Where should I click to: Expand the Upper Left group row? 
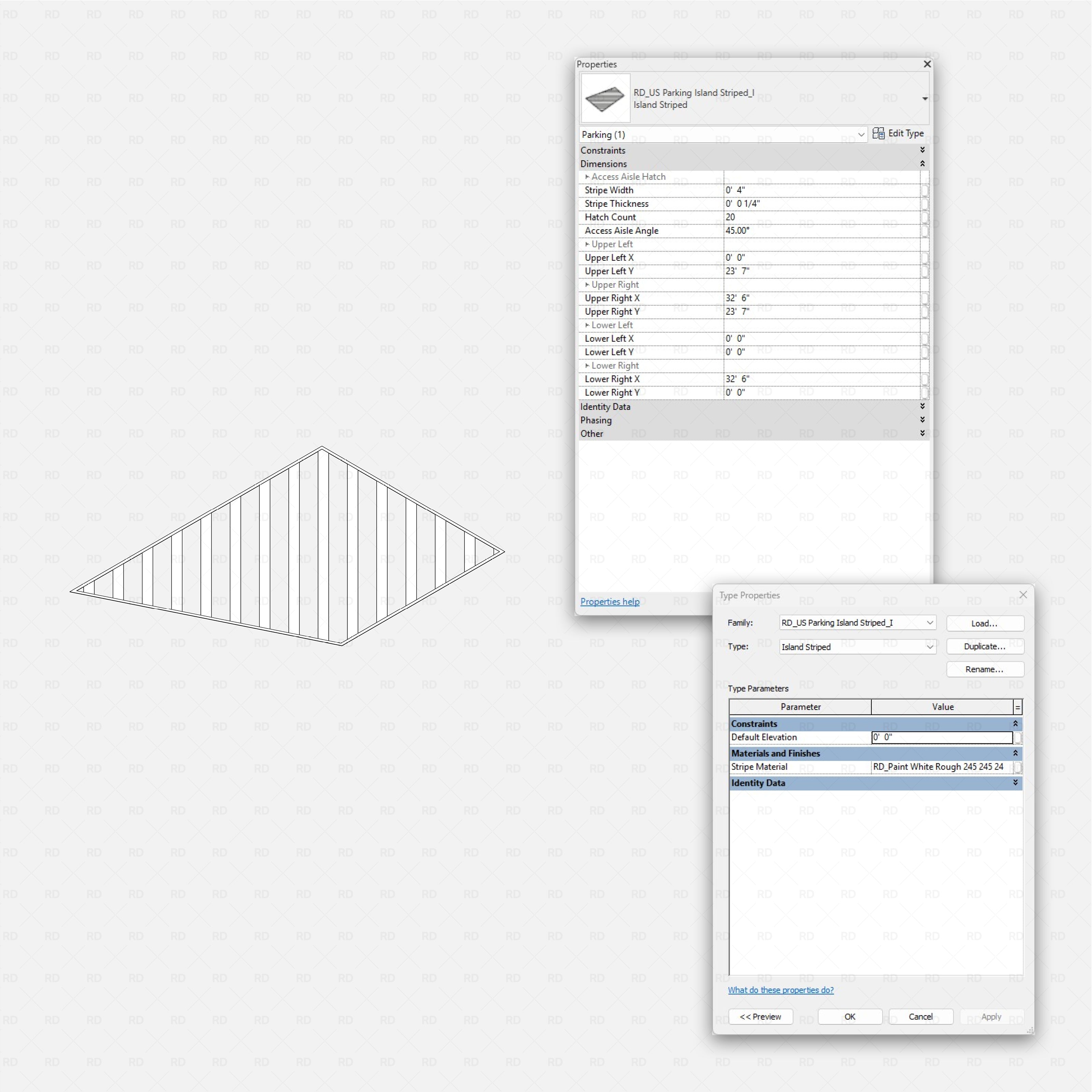point(587,244)
